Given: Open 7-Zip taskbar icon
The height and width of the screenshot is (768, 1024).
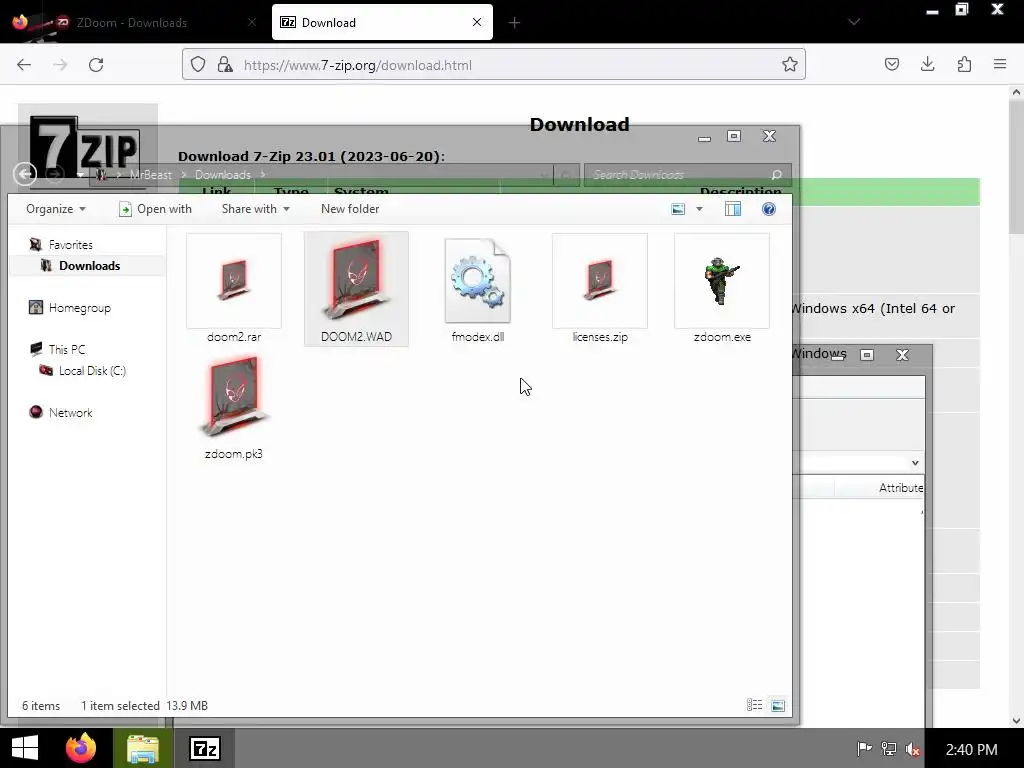Looking at the screenshot, I should point(205,748).
